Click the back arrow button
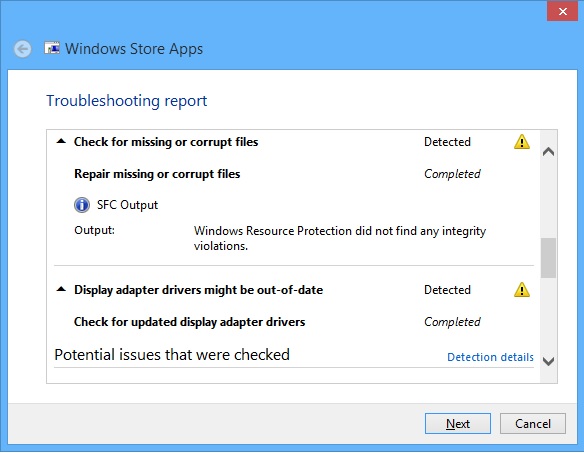Image resolution: width=584 pixels, height=453 pixels. 22,49
